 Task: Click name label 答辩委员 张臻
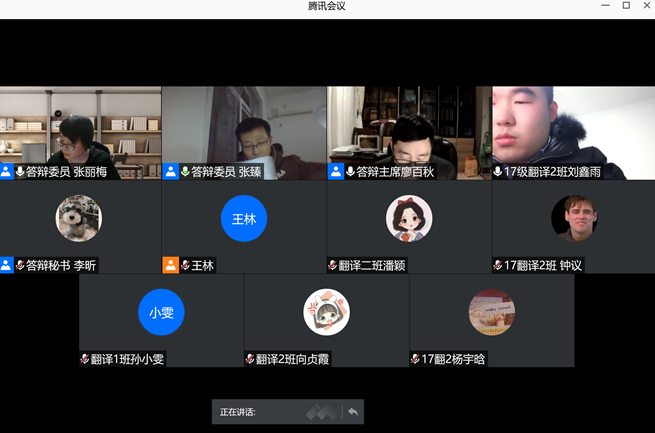click(x=226, y=172)
